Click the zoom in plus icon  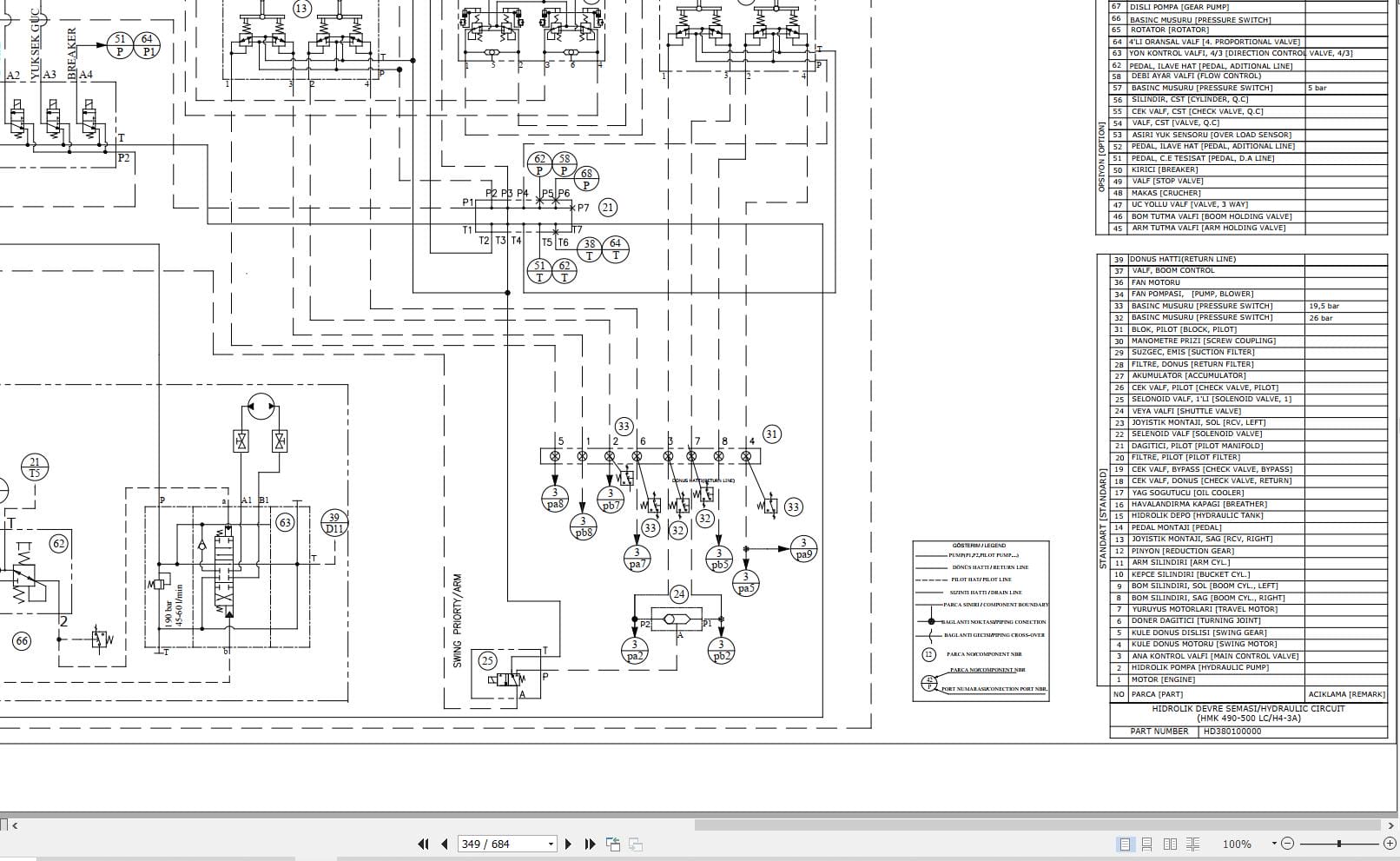pos(1390,844)
